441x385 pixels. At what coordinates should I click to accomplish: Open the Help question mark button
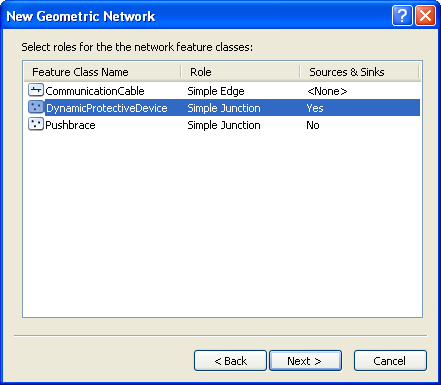click(x=402, y=15)
